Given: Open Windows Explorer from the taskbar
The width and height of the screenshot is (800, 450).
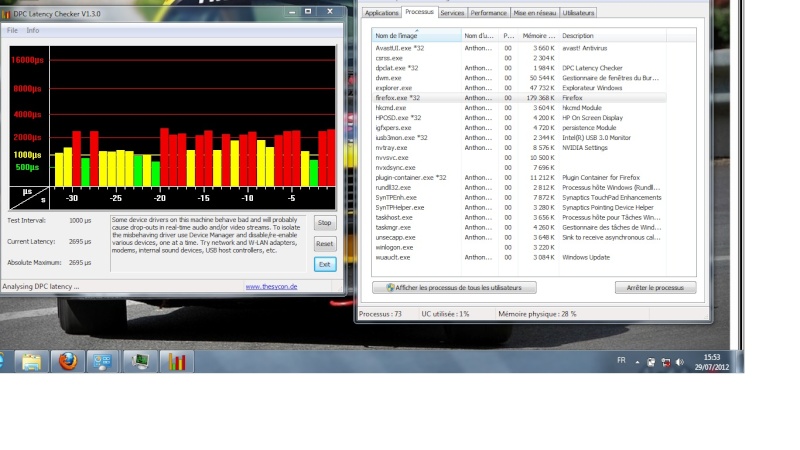Looking at the screenshot, I should [31, 362].
